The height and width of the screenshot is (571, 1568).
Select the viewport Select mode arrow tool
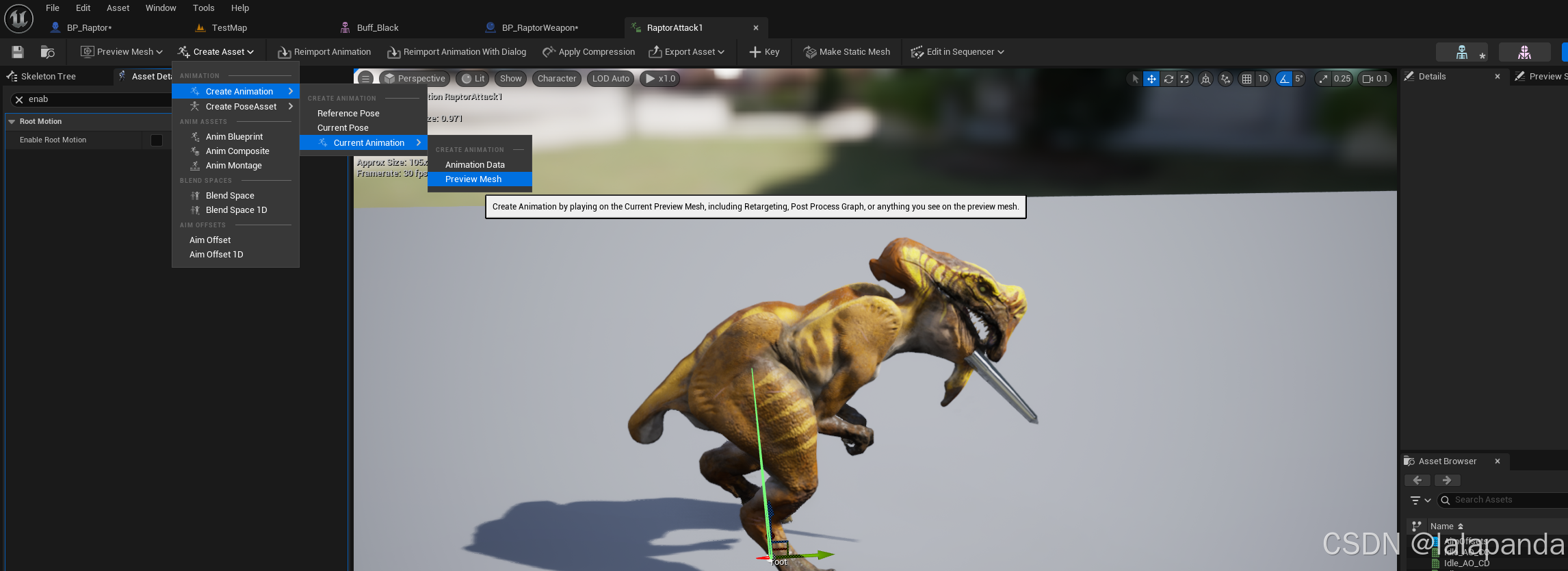(x=1136, y=79)
